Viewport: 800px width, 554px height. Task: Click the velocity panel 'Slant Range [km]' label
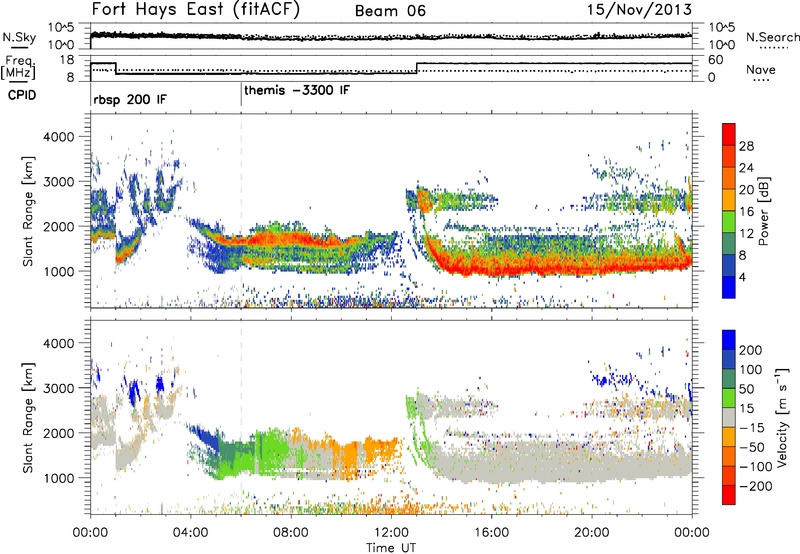28,417
